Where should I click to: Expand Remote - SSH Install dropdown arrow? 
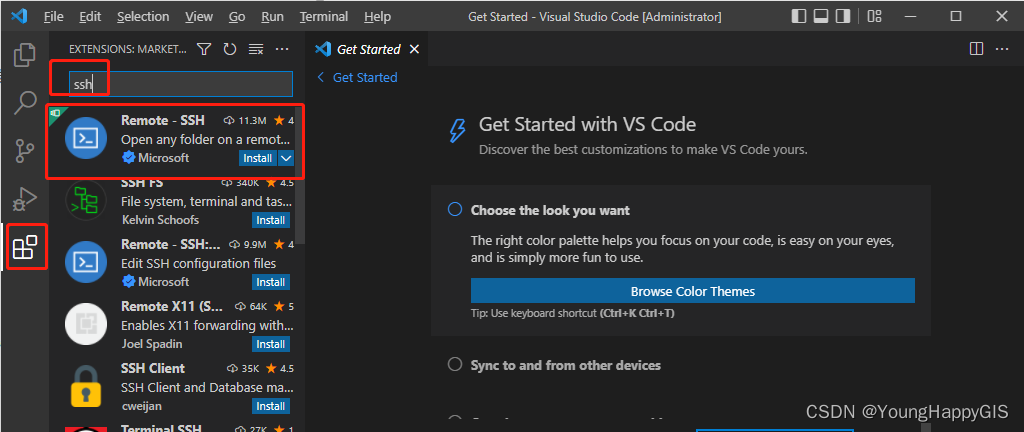pos(286,158)
